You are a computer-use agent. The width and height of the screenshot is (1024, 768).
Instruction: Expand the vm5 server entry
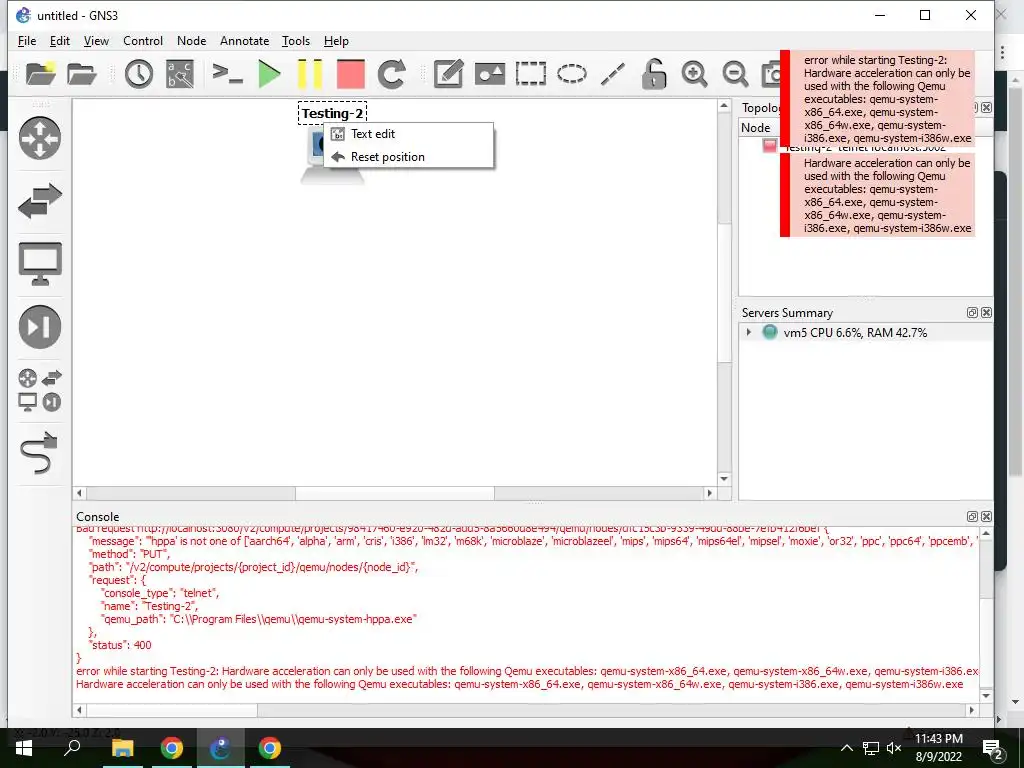click(x=748, y=332)
